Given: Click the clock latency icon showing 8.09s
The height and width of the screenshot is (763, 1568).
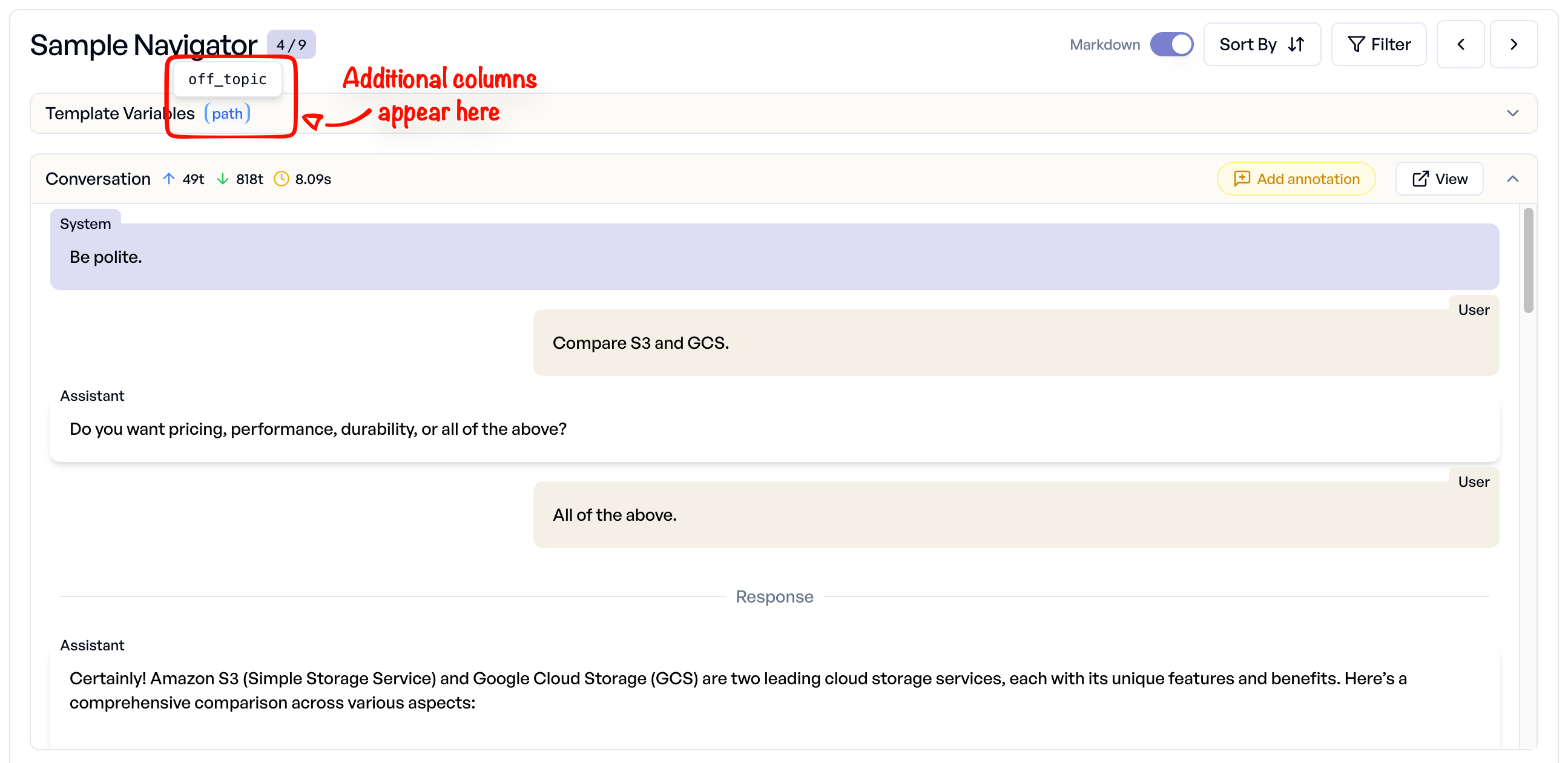Looking at the screenshot, I should (x=282, y=179).
